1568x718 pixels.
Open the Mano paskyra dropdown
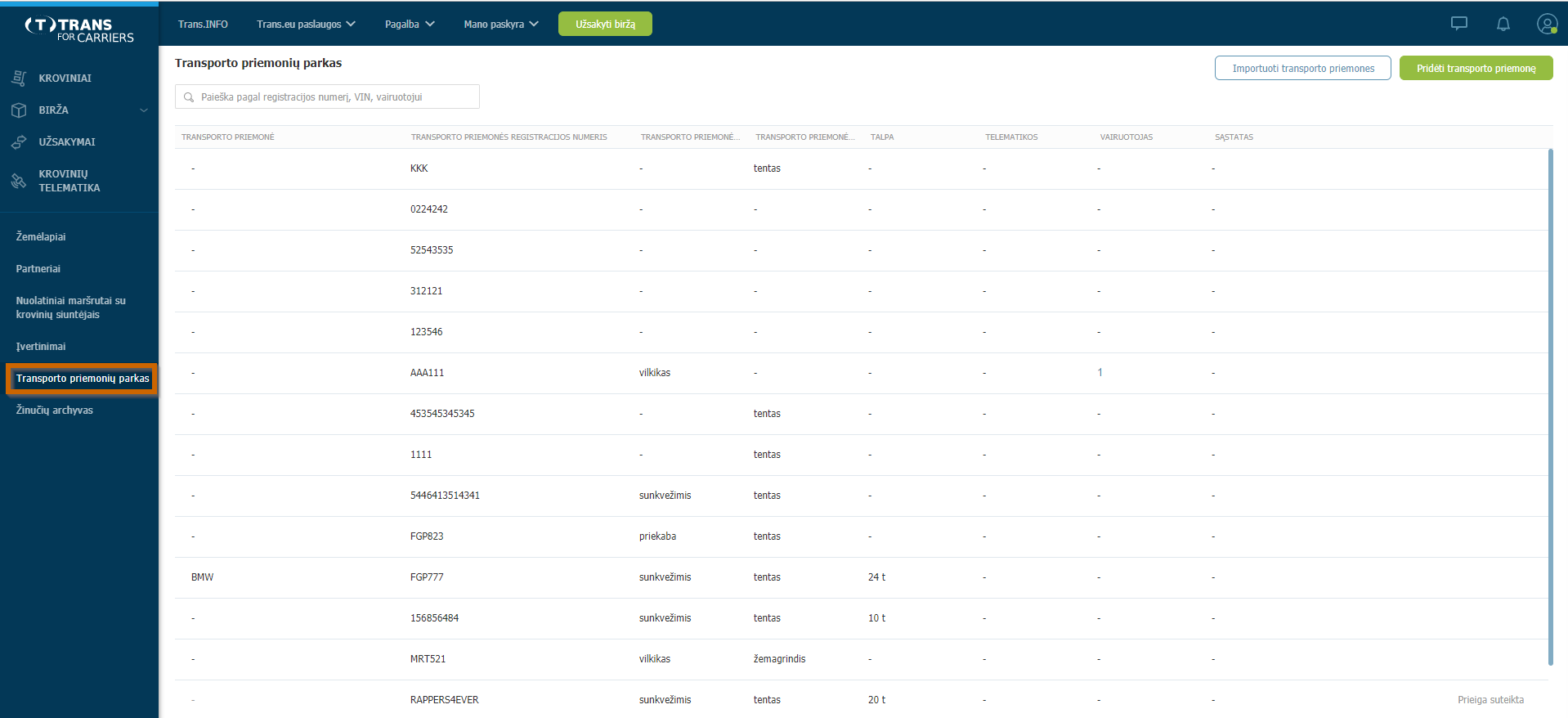[501, 25]
